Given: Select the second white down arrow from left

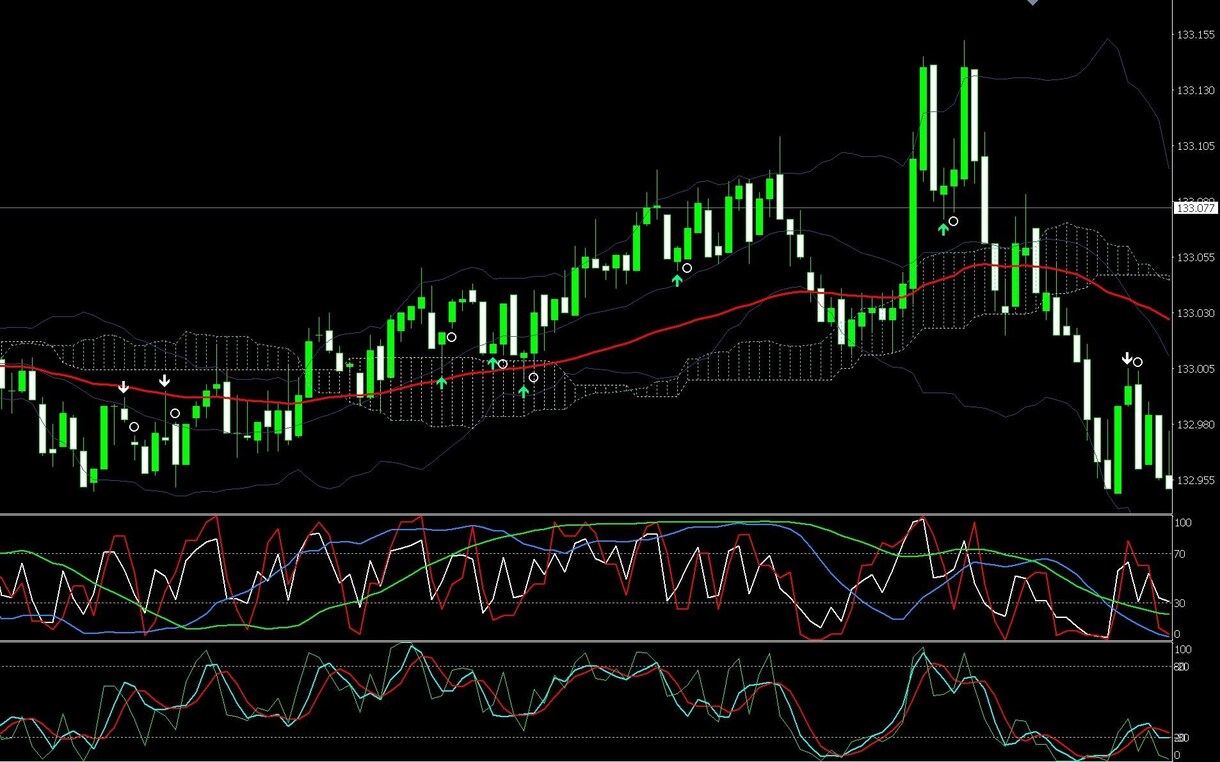Looking at the screenshot, I should point(165,381).
